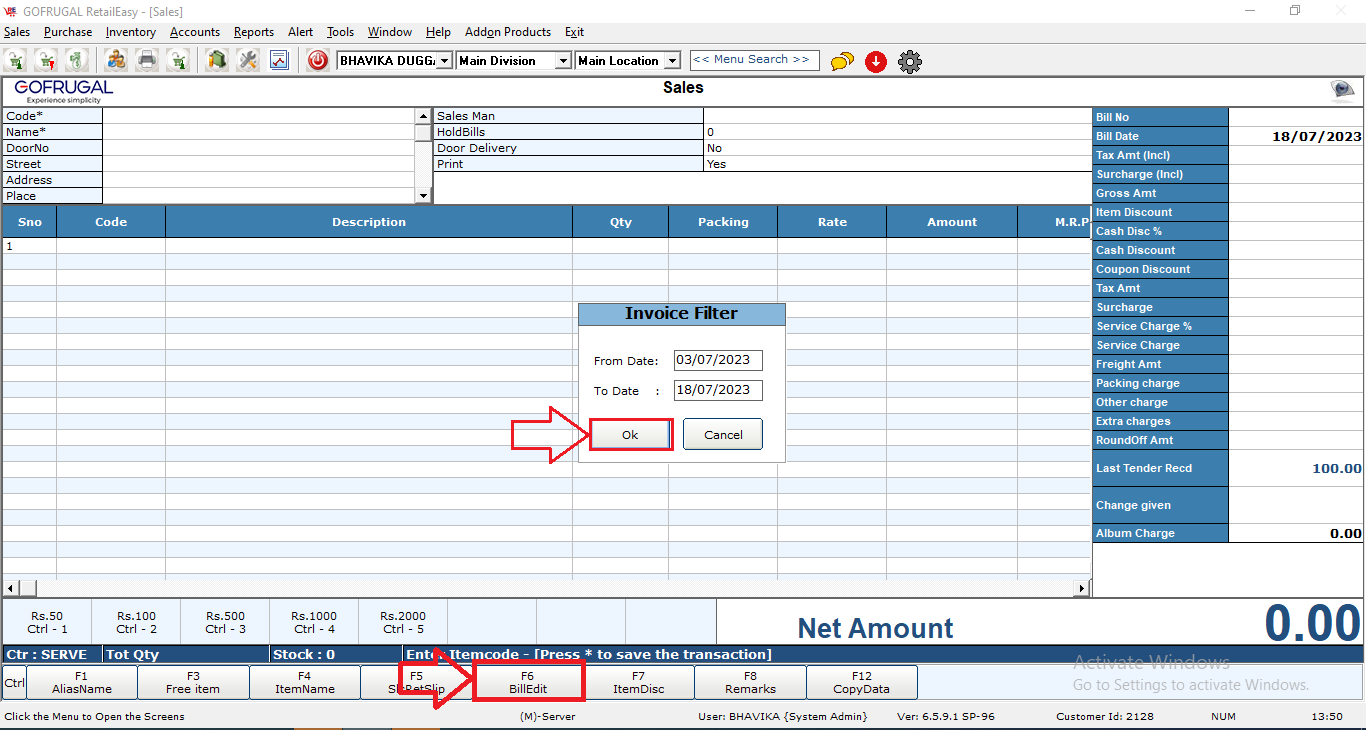Image resolution: width=1366 pixels, height=730 pixels.
Task: Click the customer Name* input field
Action: pyautogui.click(x=259, y=132)
